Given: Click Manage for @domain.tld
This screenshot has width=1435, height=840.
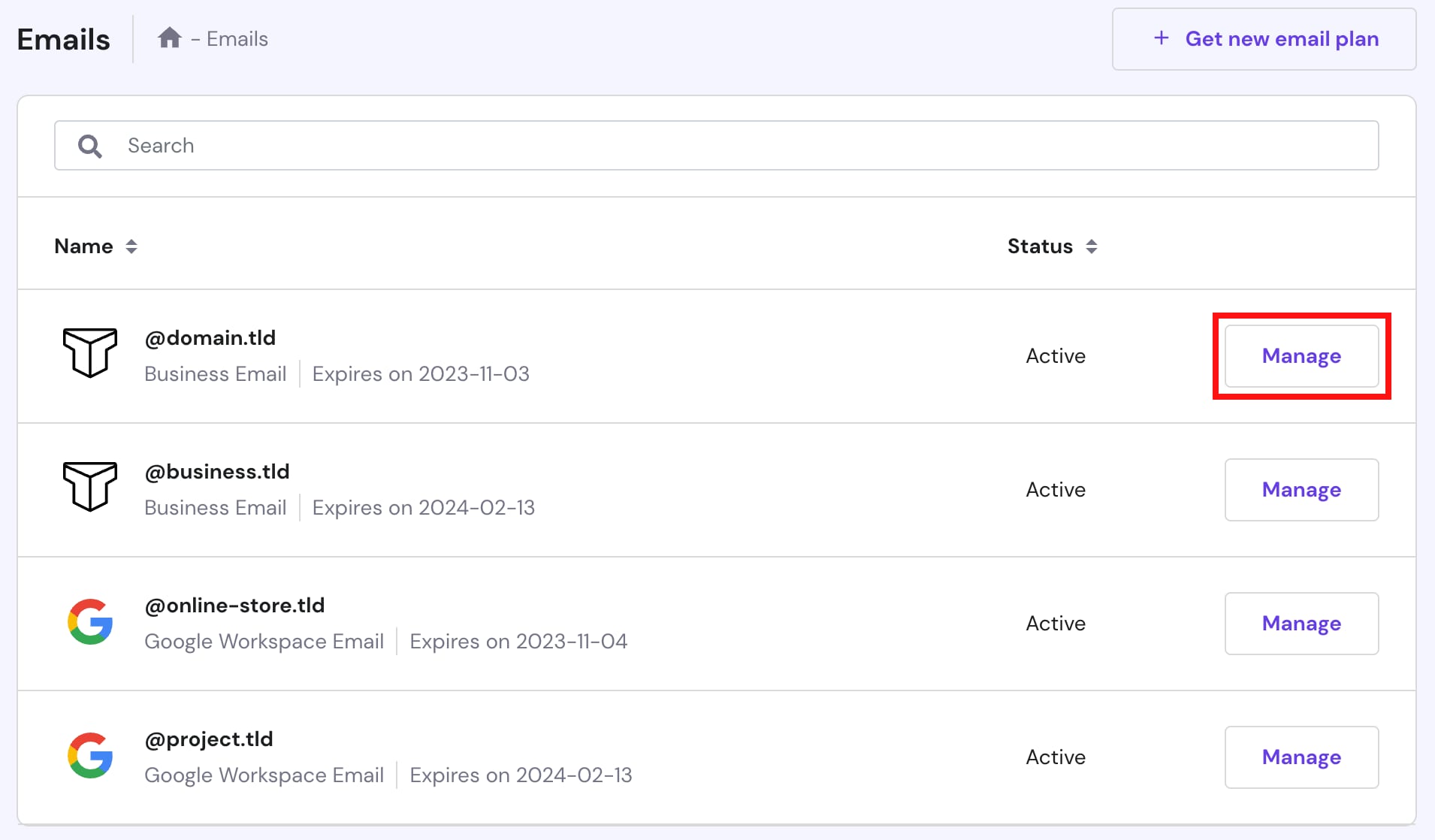Looking at the screenshot, I should coord(1301,356).
